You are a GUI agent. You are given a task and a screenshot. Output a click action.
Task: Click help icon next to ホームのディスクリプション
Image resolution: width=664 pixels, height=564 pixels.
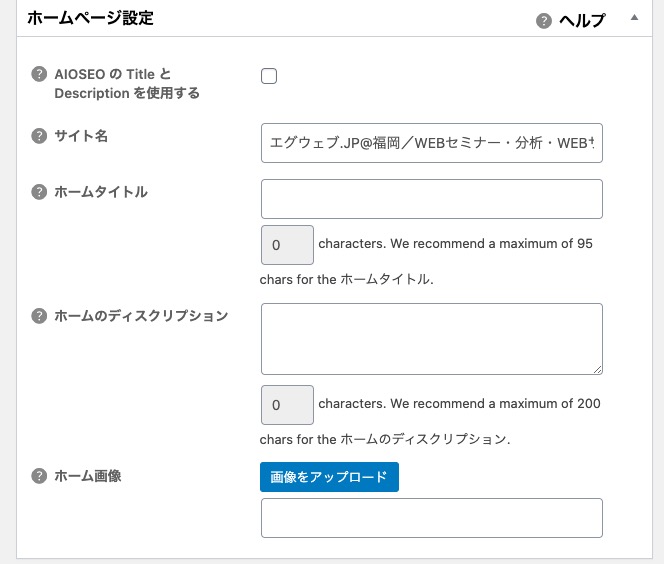coord(40,316)
